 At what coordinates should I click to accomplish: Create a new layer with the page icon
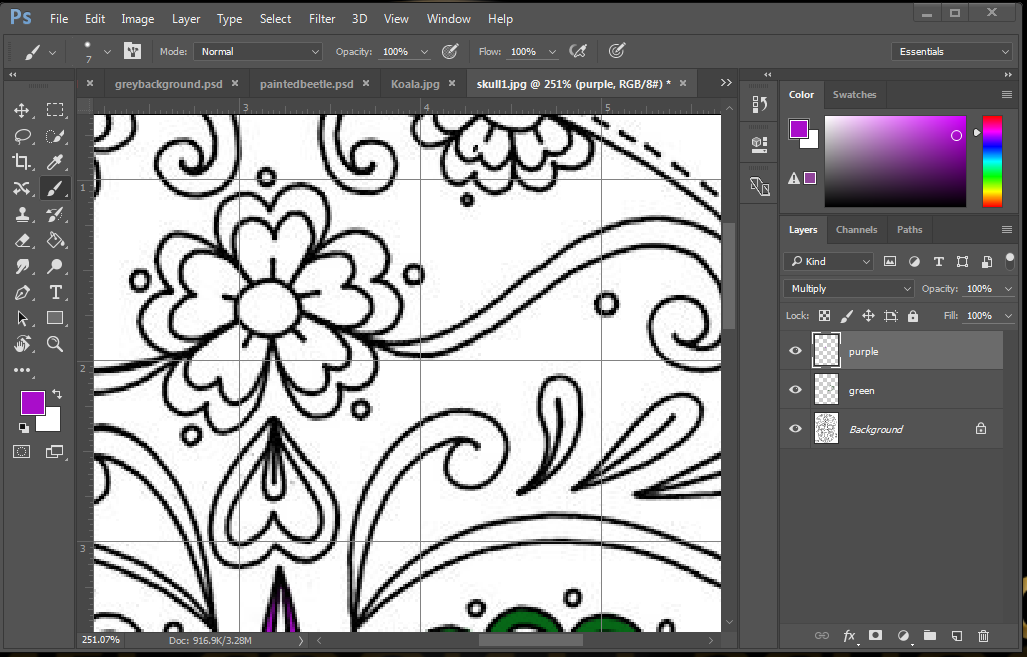tap(956, 636)
